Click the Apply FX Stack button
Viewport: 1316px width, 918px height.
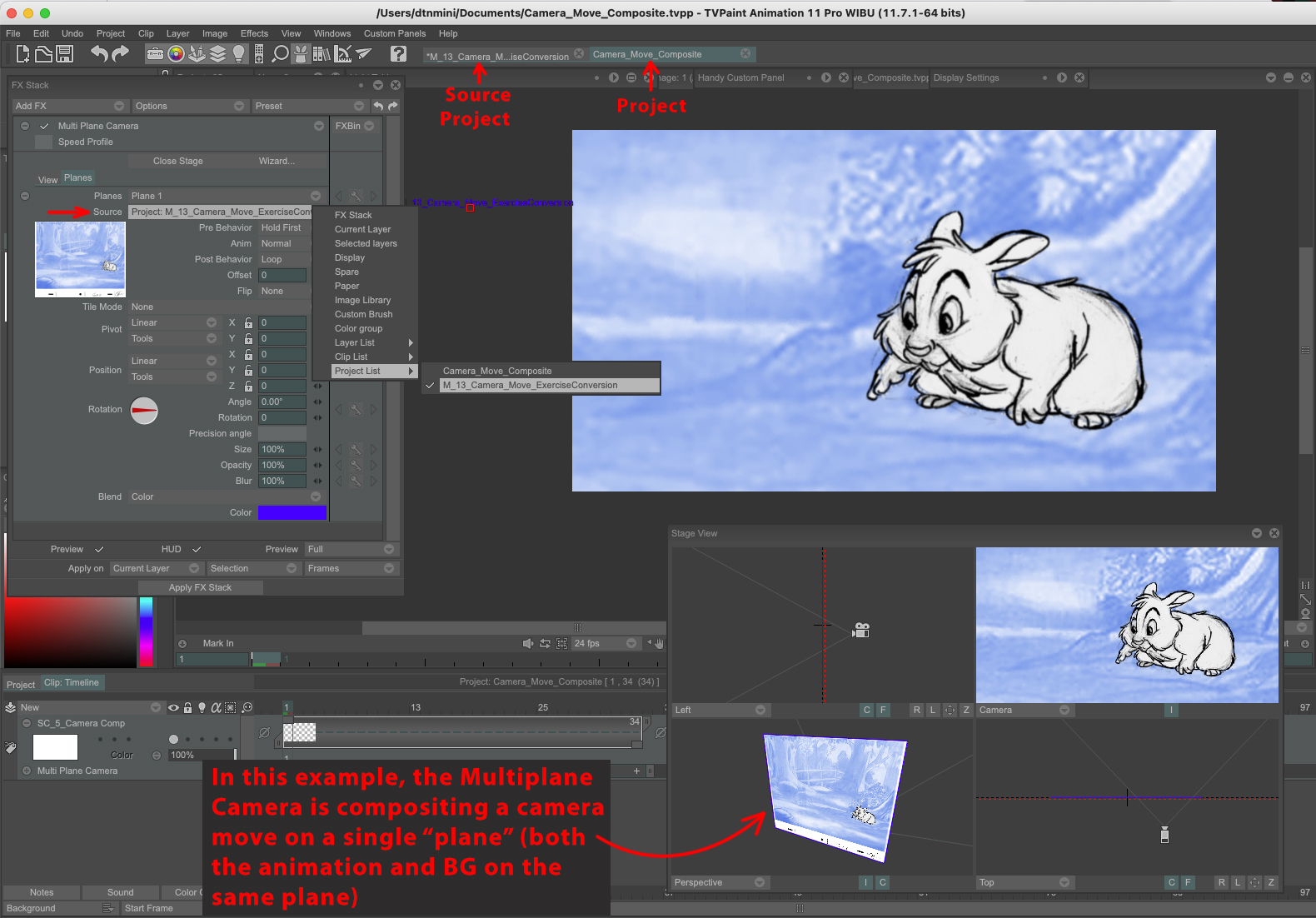pyautogui.click(x=200, y=587)
